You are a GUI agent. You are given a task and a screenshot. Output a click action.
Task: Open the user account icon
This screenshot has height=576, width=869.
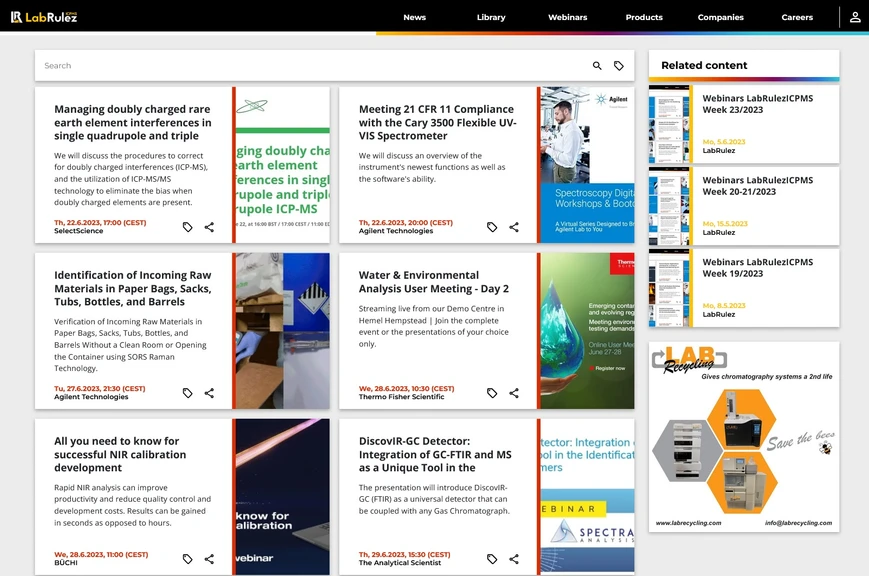click(x=855, y=17)
